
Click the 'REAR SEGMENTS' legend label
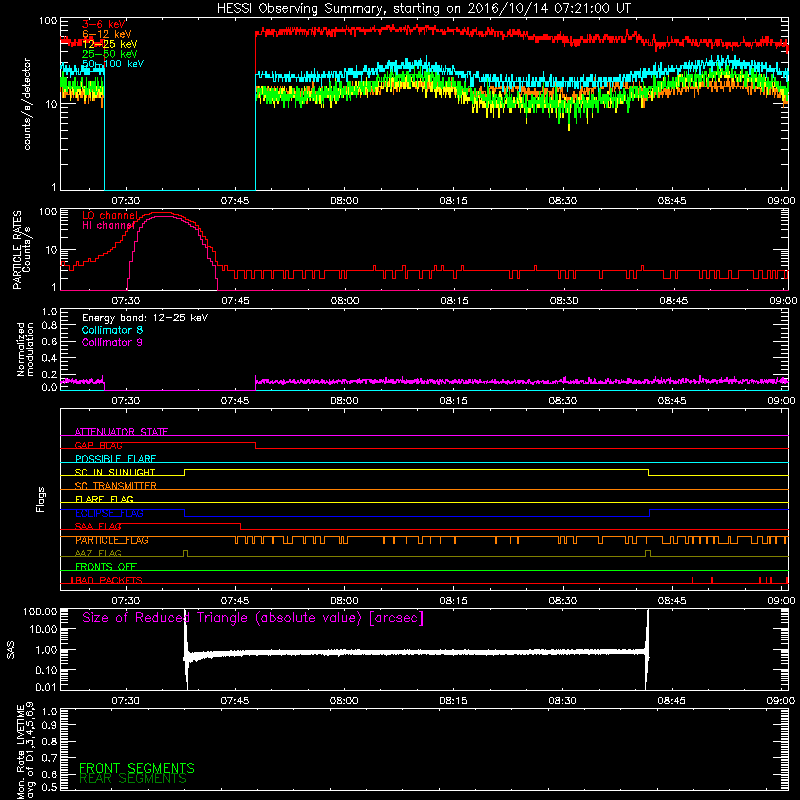coord(133,779)
